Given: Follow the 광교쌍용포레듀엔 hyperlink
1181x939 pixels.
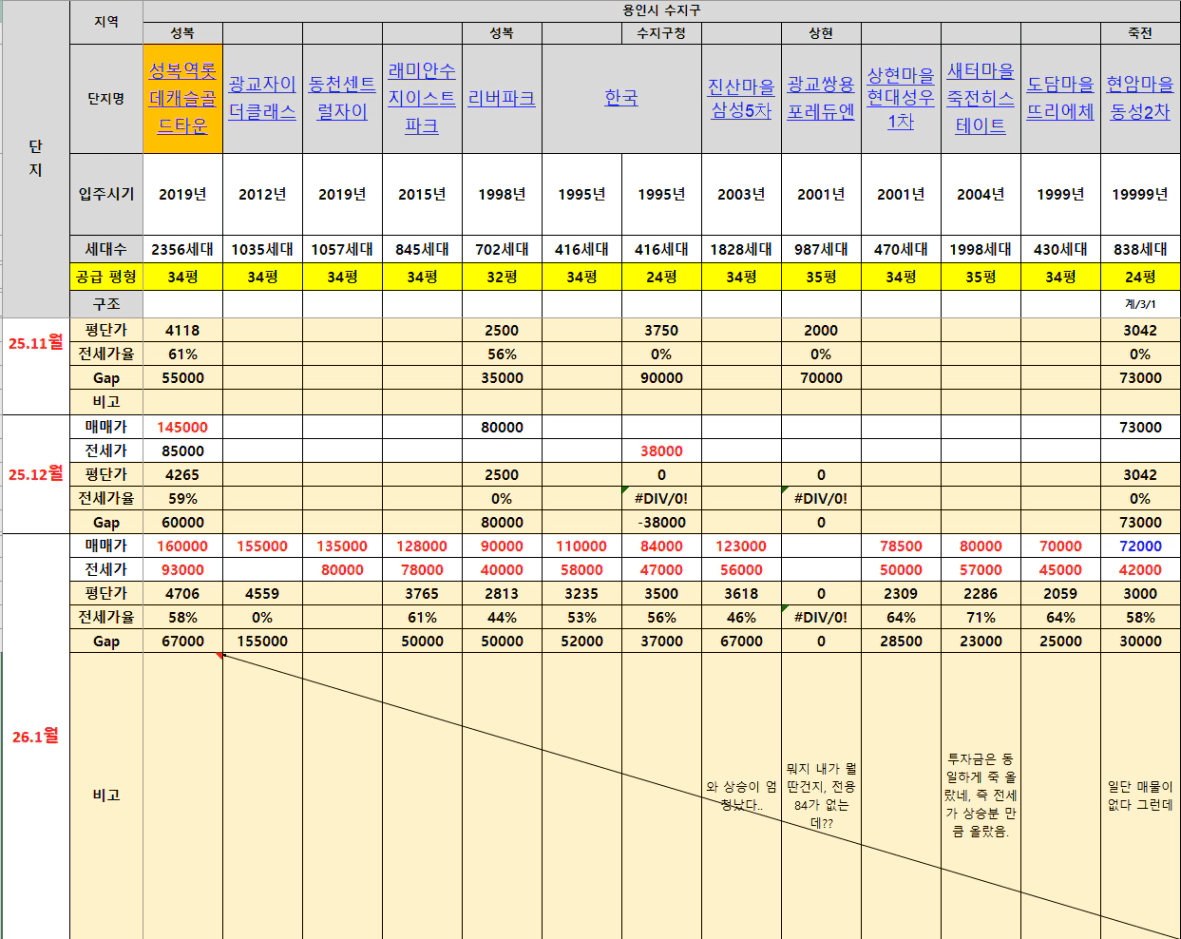Looking at the screenshot, I should tap(821, 97).
